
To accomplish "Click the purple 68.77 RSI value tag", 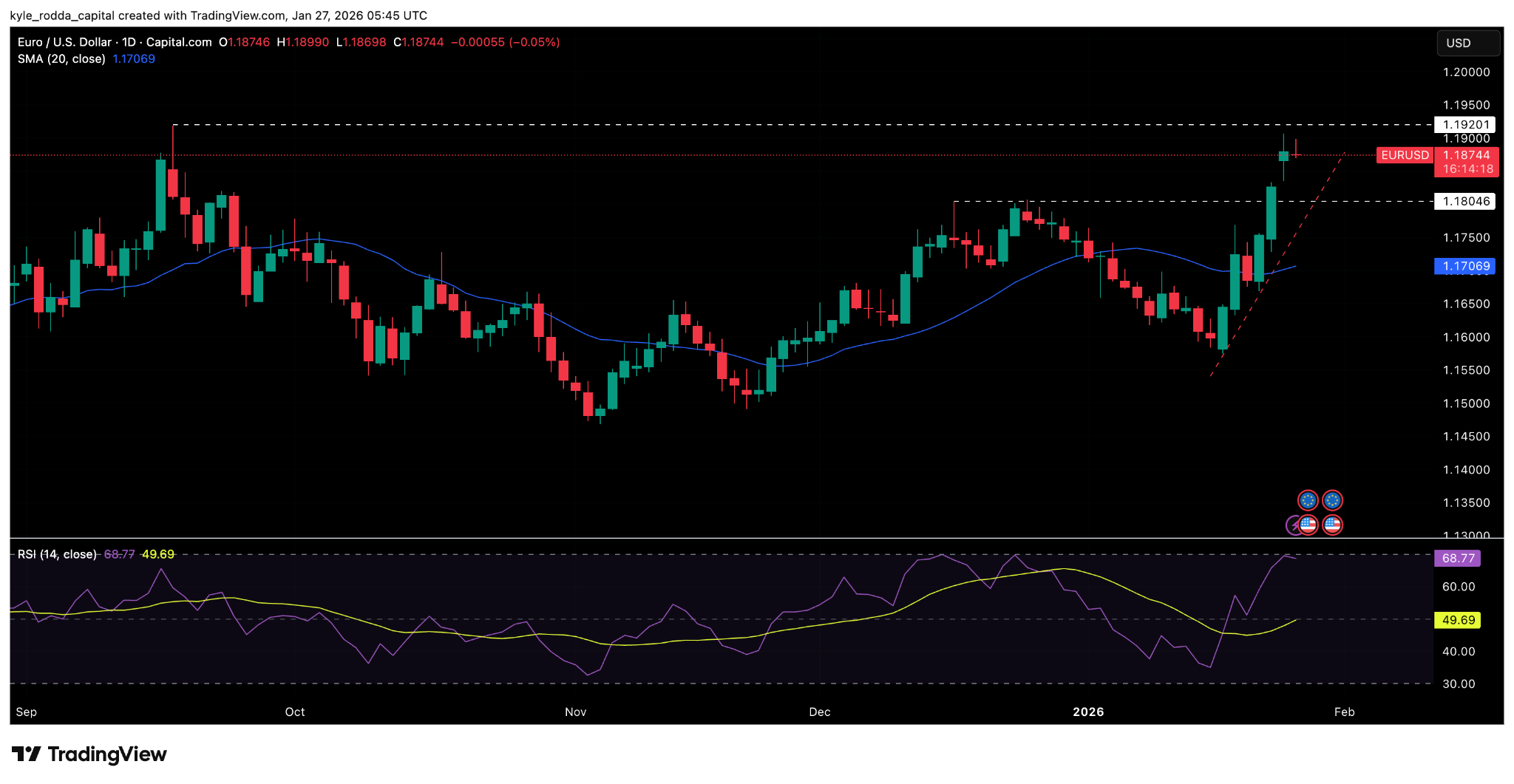I will pyautogui.click(x=1458, y=558).
